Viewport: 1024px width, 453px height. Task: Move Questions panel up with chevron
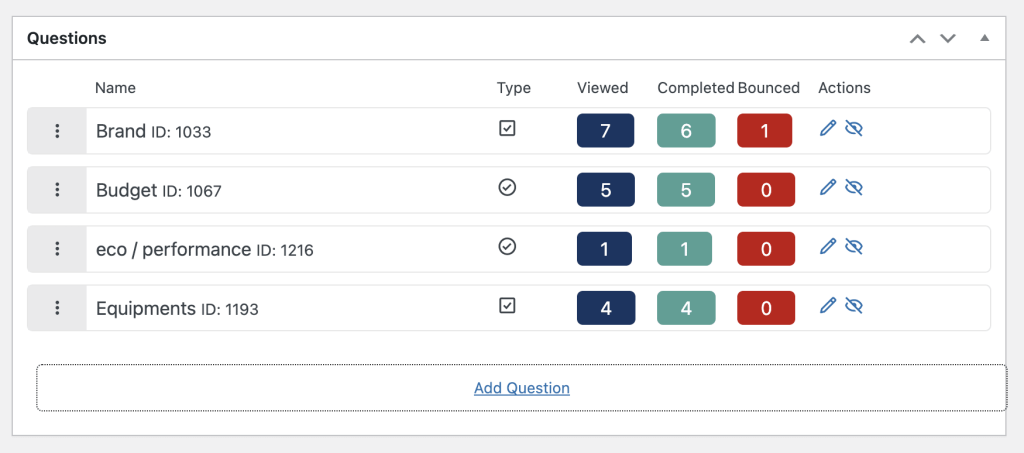(x=917, y=38)
